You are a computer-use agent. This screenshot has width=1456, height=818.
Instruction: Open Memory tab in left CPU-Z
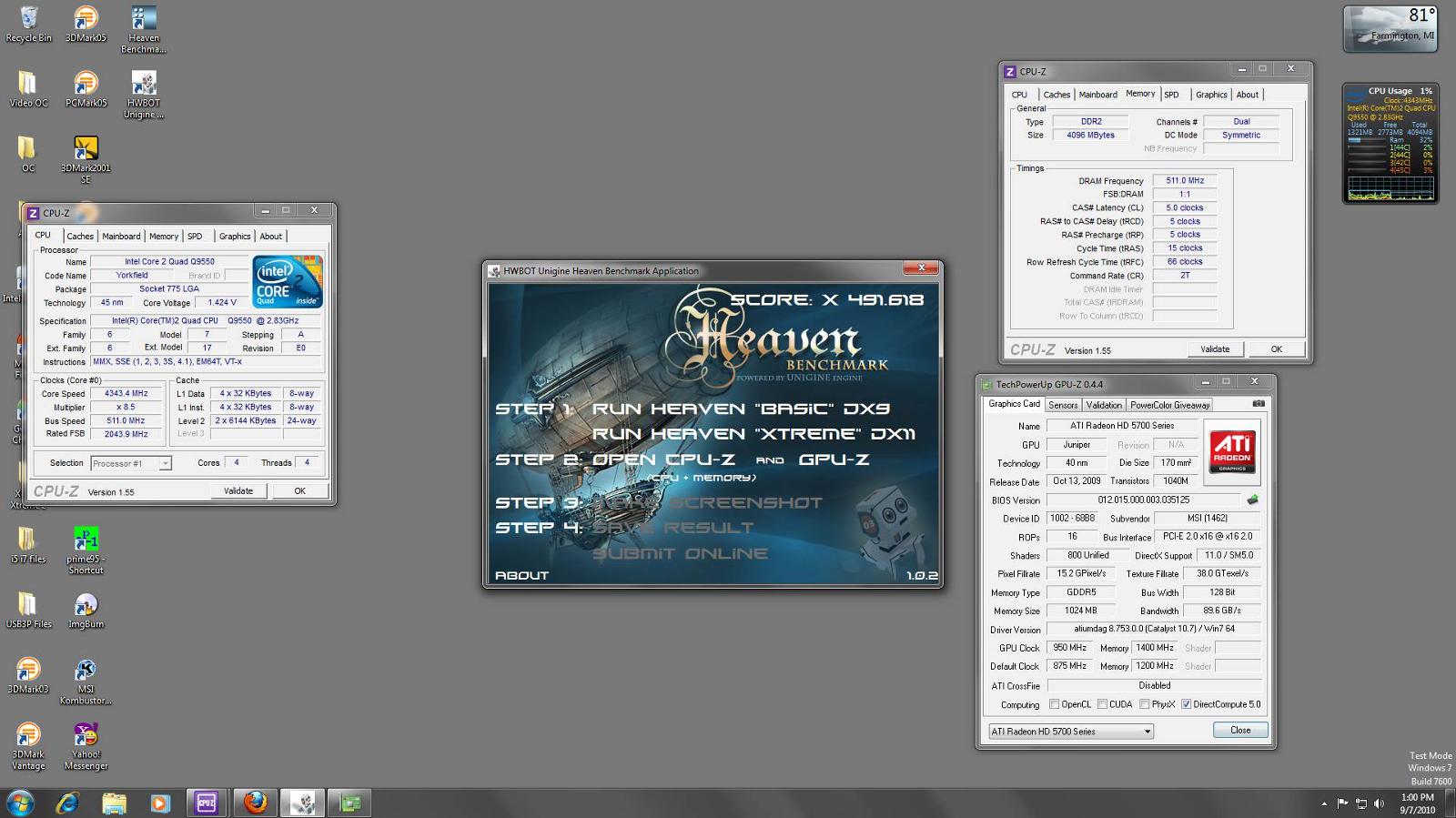[164, 237]
